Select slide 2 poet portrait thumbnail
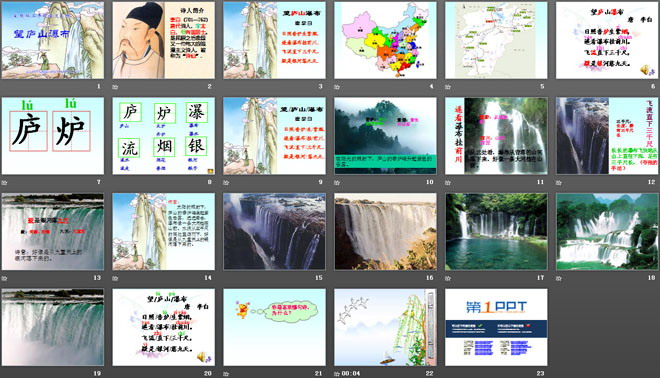Viewport: 660px width, 378px height. [163, 40]
